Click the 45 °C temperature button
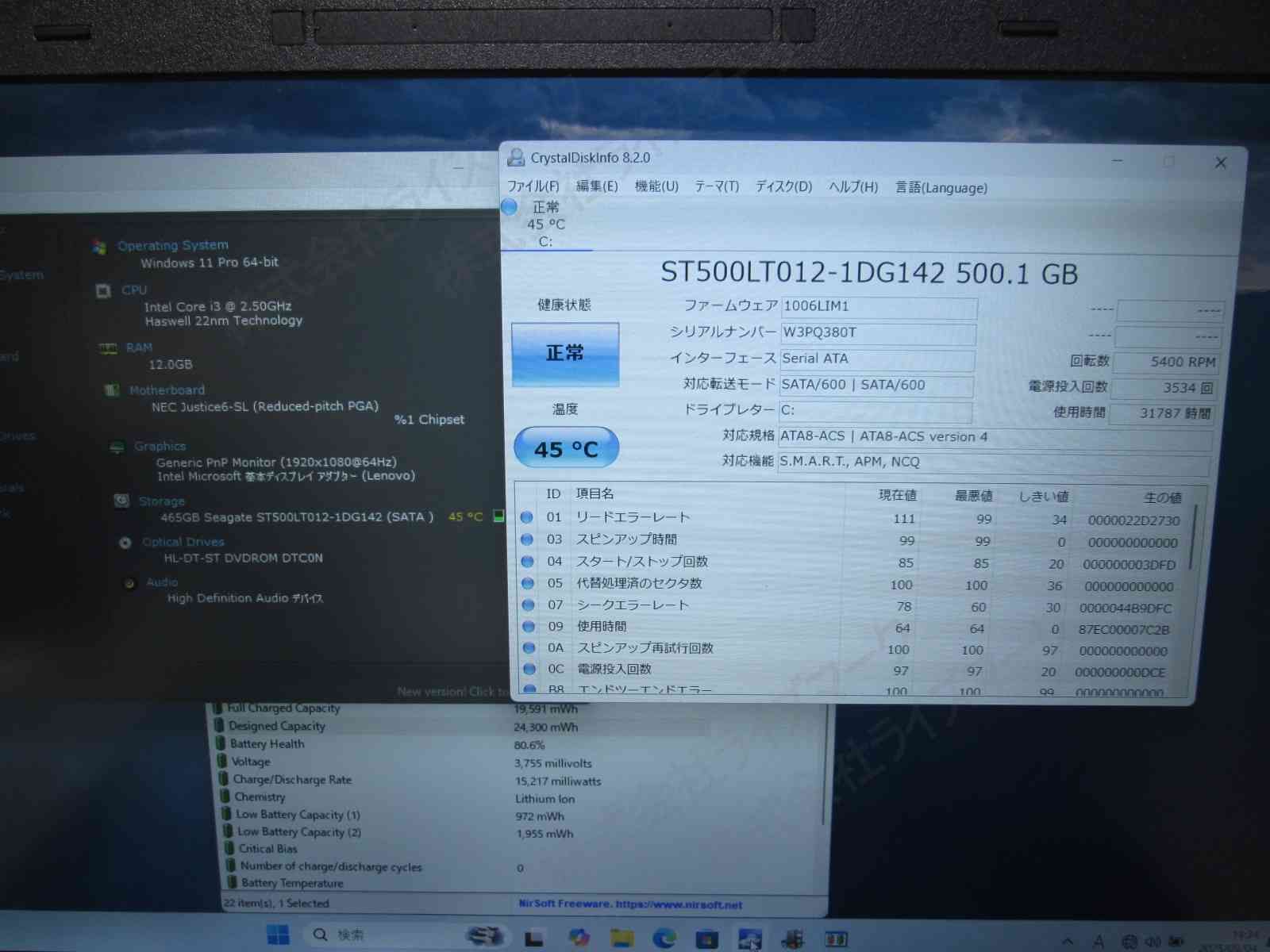This screenshot has height=952, width=1270. tap(566, 448)
